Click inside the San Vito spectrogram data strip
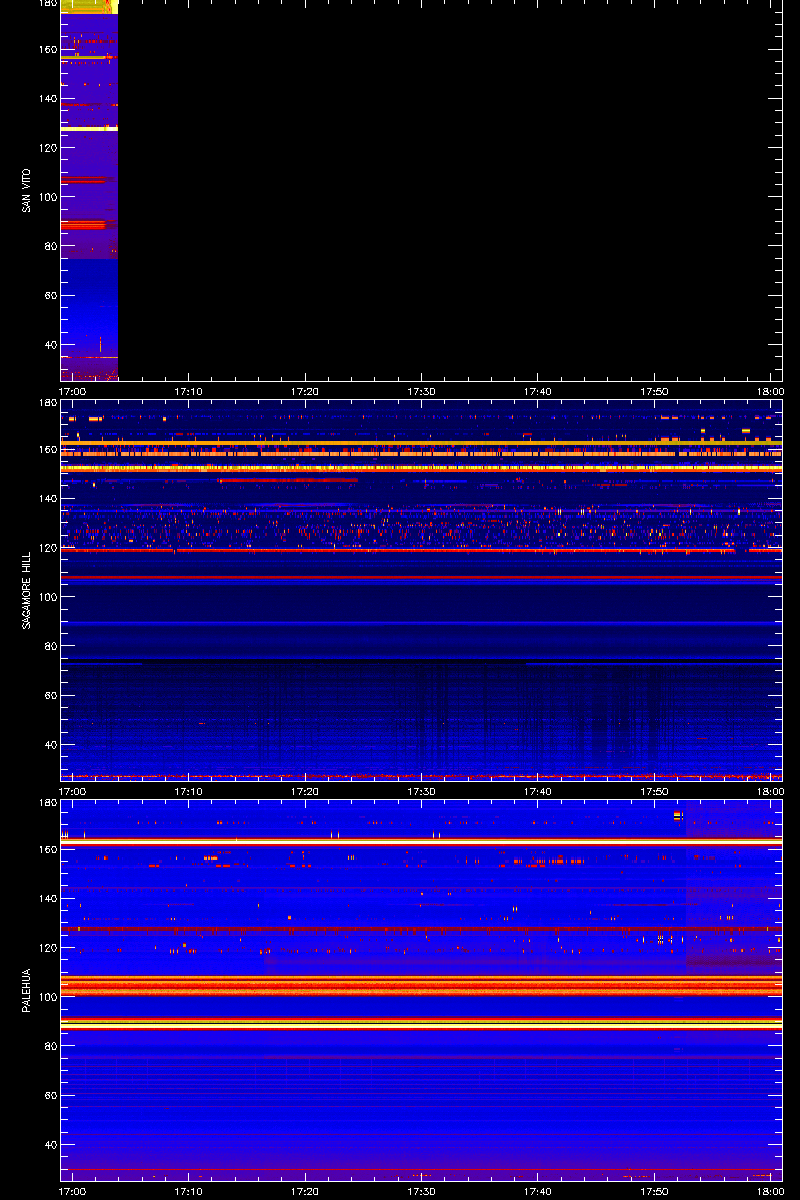The image size is (800, 1200). [89, 190]
